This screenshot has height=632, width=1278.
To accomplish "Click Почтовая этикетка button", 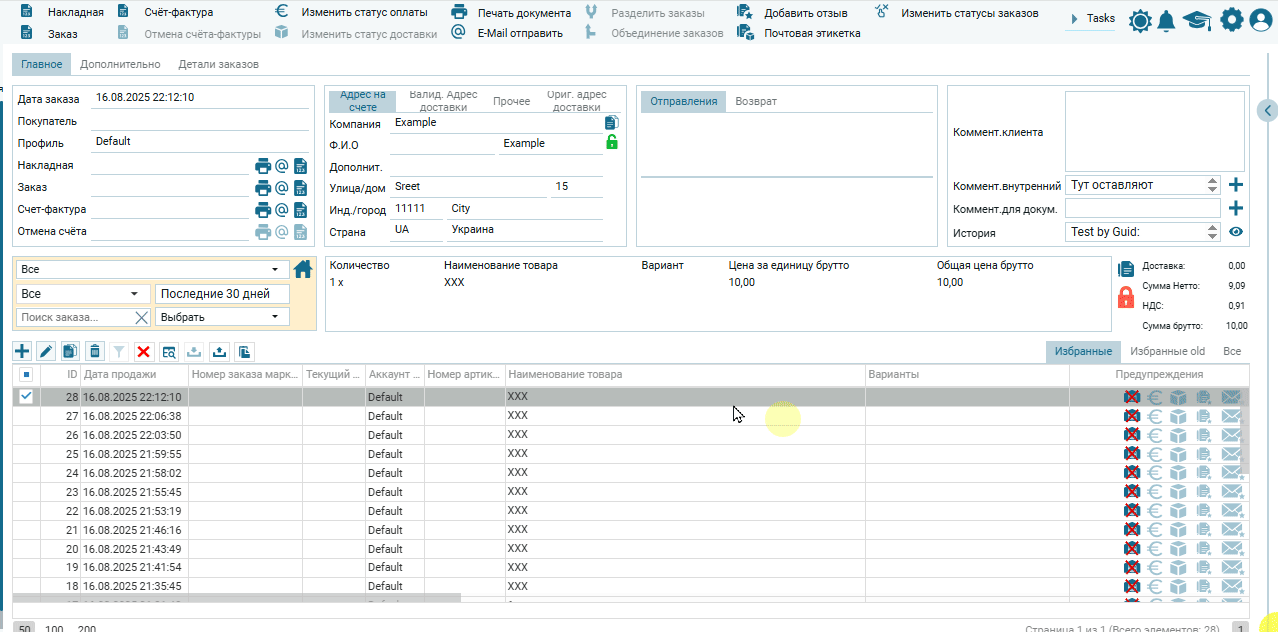I will [812, 33].
